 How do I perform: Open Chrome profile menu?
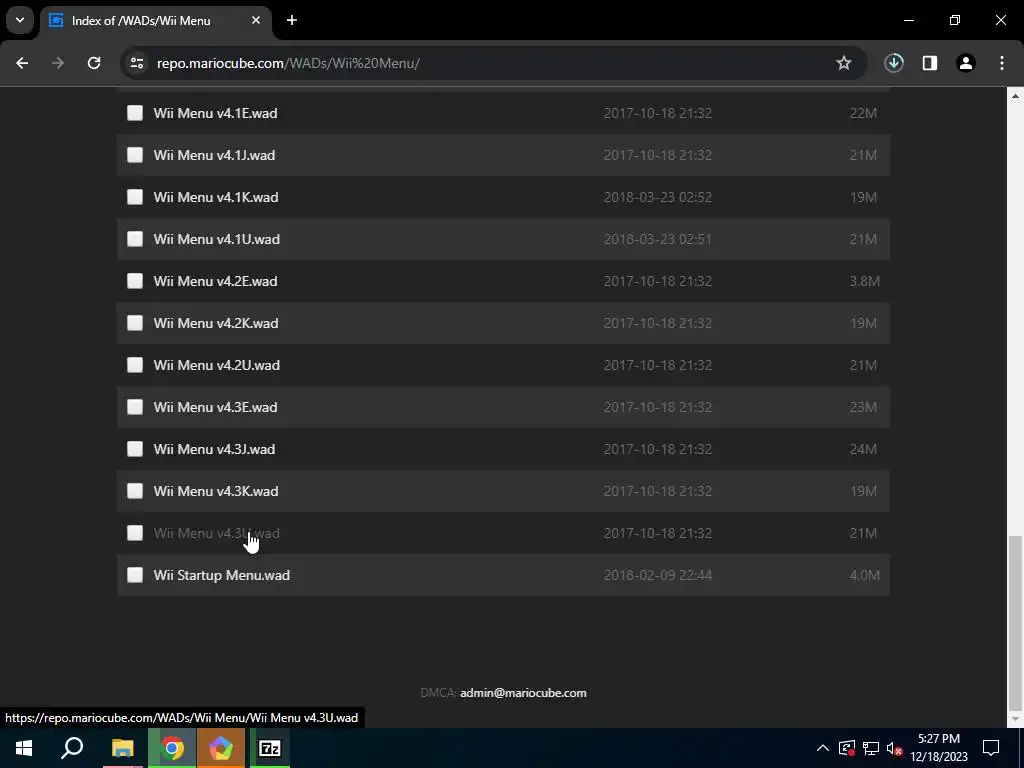click(966, 63)
